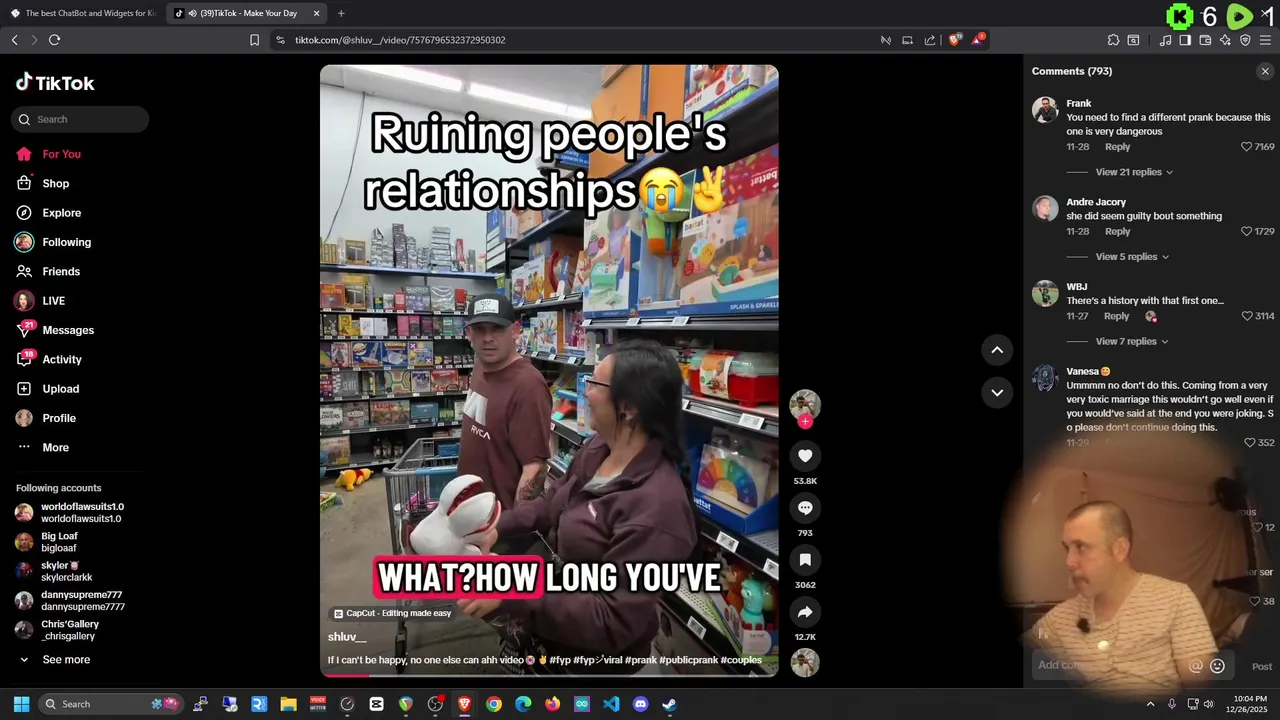The image size is (1280, 720).
Task: Share page link from address bar
Action: click(x=930, y=40)
